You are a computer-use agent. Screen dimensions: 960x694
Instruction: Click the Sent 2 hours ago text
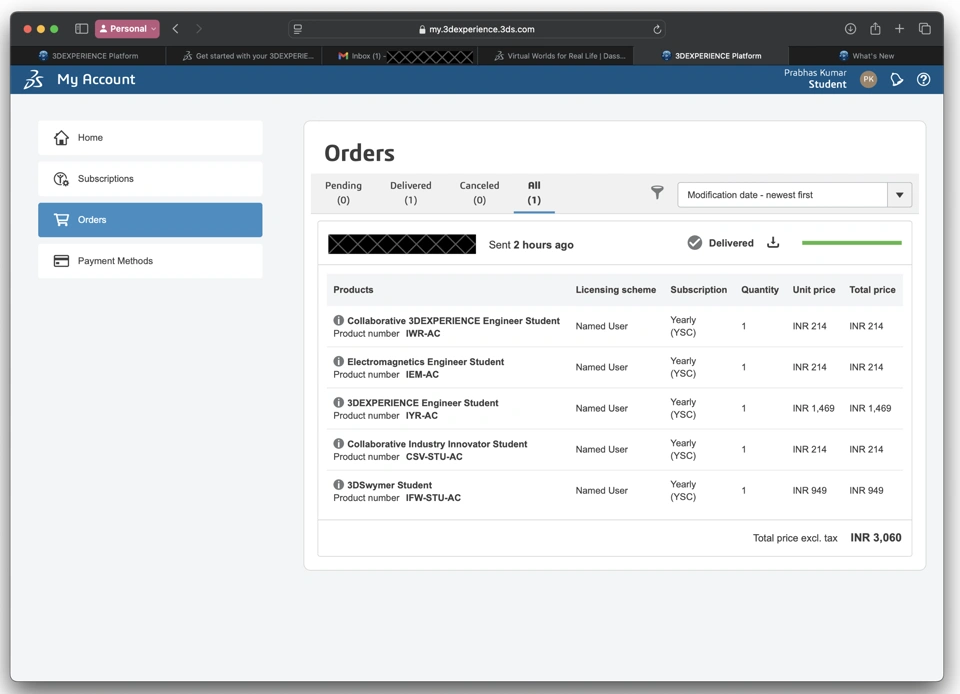[x=531, y=245]
